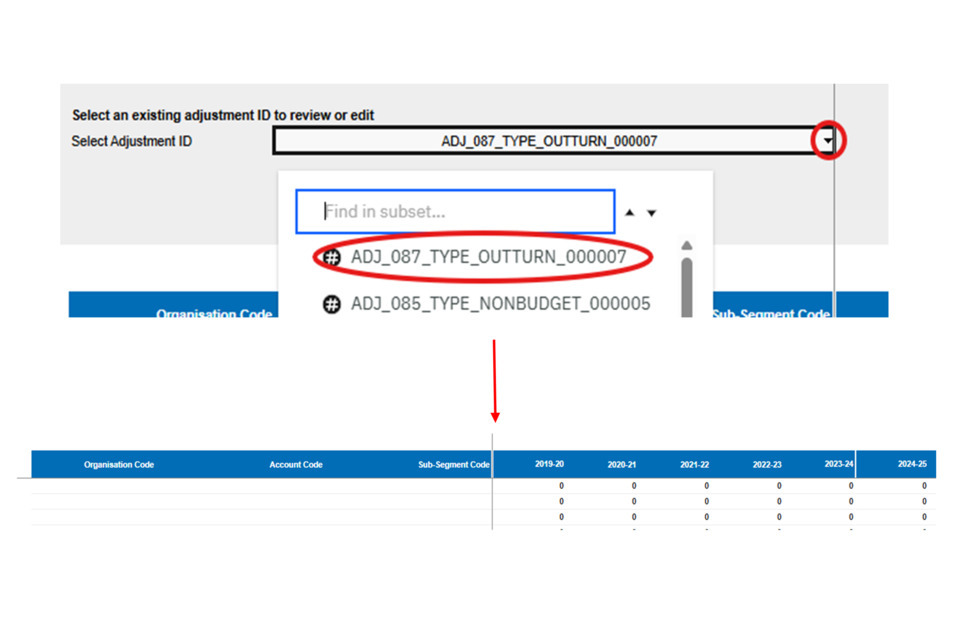The width and height of the screenshot is (960, 640).
Task: Click Sub-Segment Code header in lower table
Action: pyautogui.click(x=453, y=465)
